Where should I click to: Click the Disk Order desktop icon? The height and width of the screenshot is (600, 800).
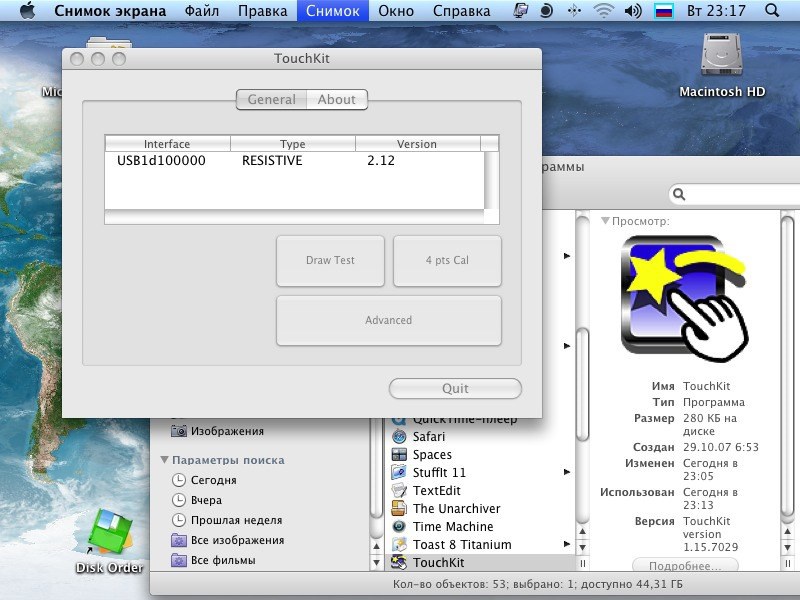tap(108, 535)
